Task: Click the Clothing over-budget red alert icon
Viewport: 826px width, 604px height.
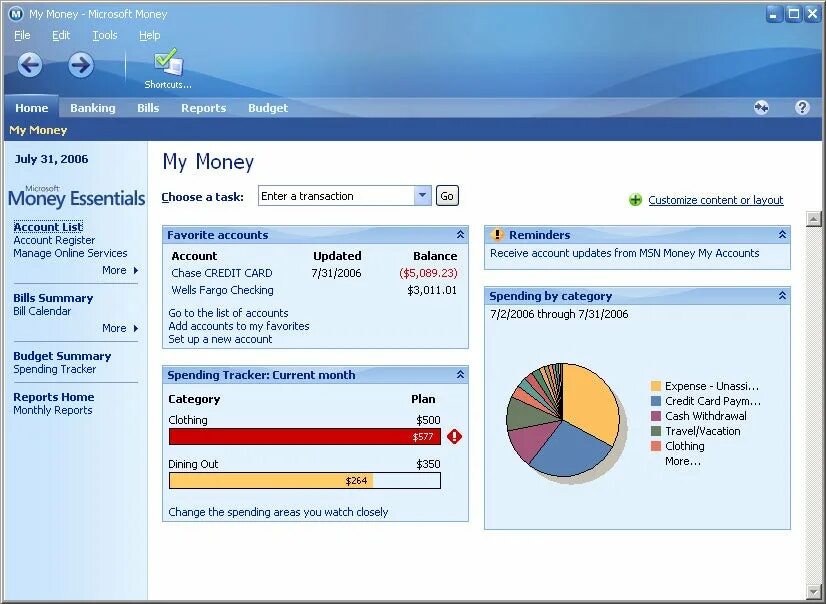Action: (454, 437)
